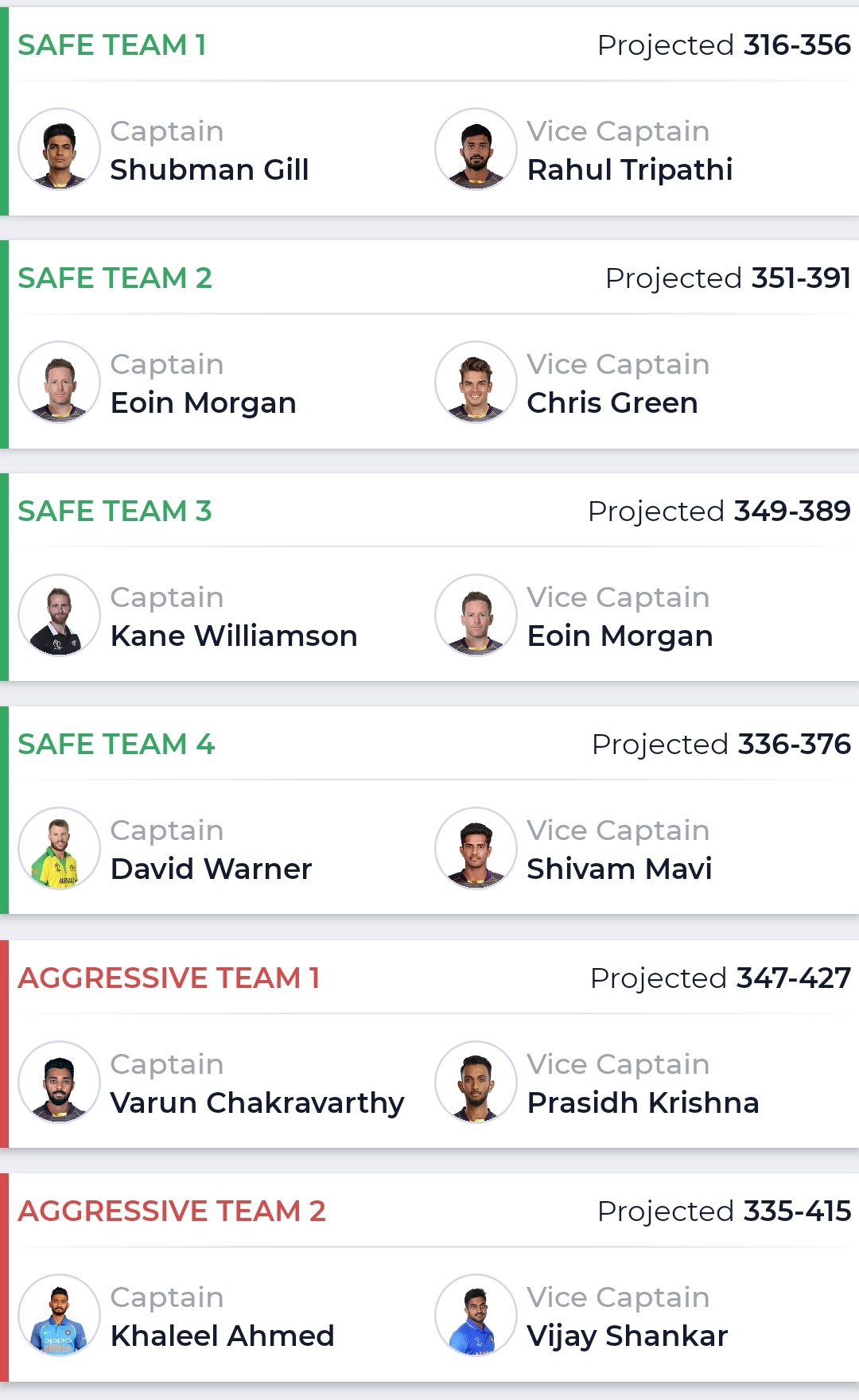
Task: Tap Vijay Shankar's avatar
Action: [476, 1315]
